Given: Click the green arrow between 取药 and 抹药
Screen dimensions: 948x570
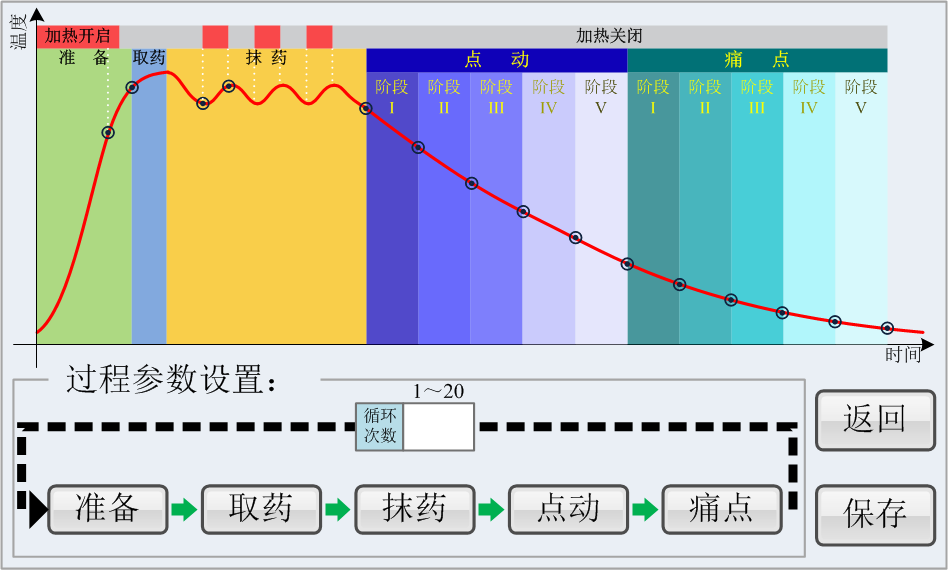Looking at the screenshot, I should coord(337,509).
